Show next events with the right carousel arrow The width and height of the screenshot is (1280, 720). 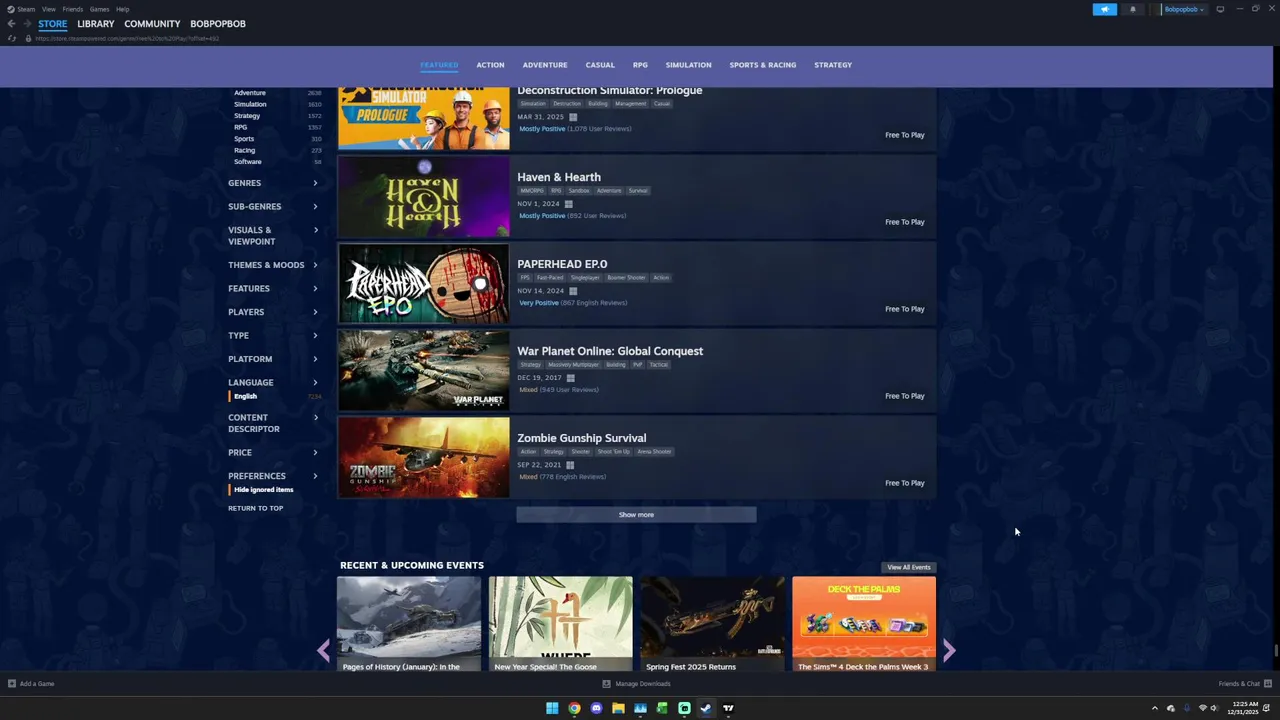tap(949, 651)
